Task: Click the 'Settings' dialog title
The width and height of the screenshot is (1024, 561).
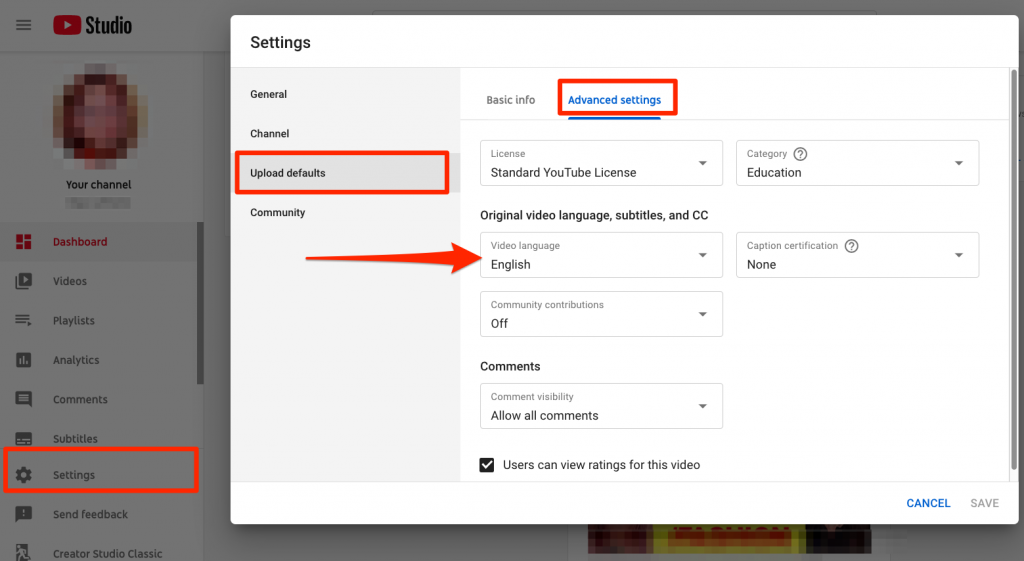Action: 281,42
